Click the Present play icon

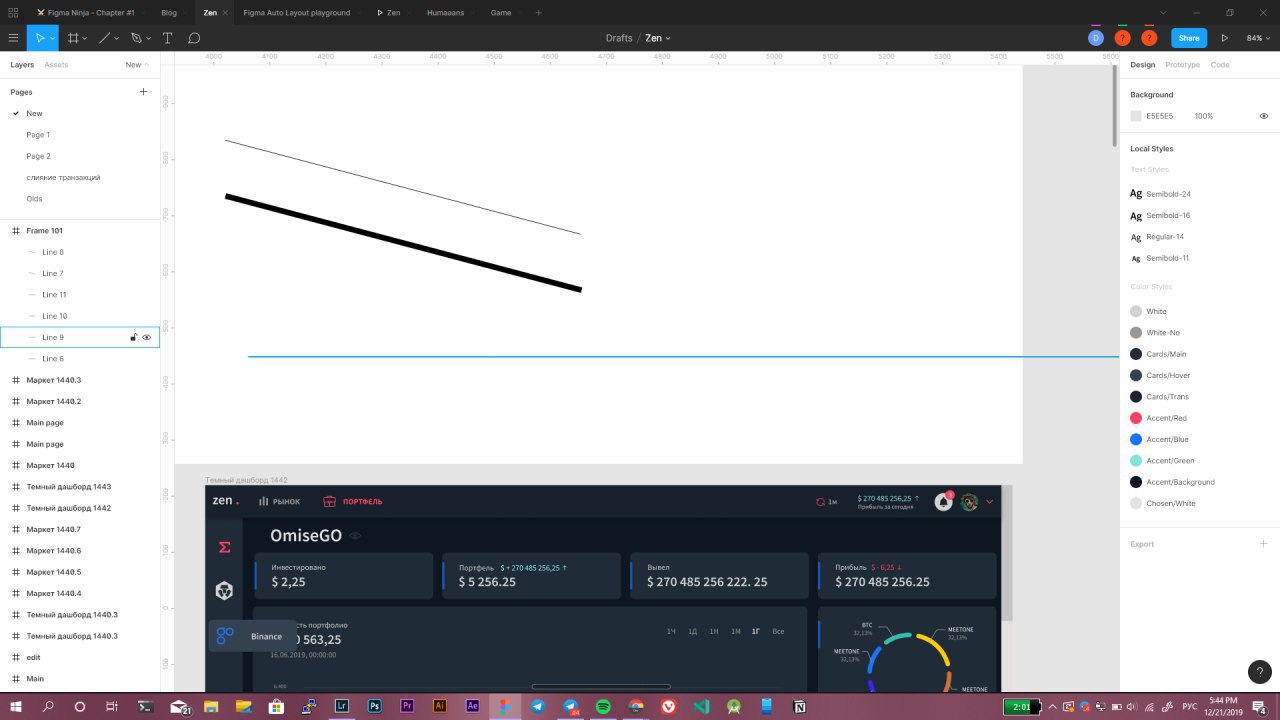click(1224, 38)
